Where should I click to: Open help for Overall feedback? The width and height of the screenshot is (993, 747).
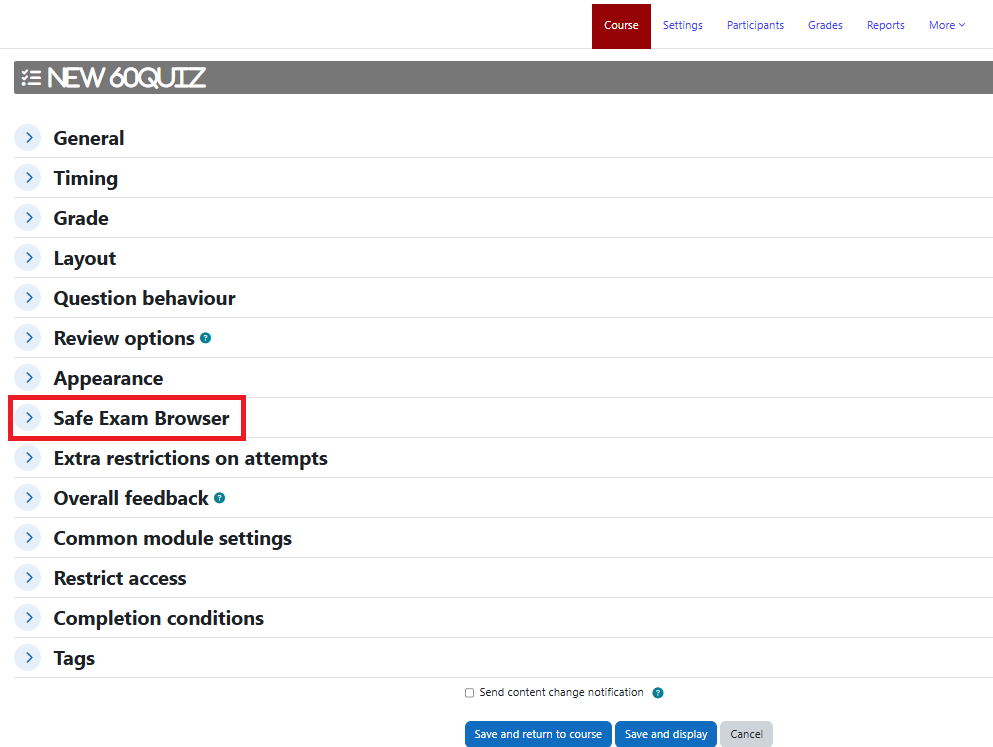pos(219,498)
